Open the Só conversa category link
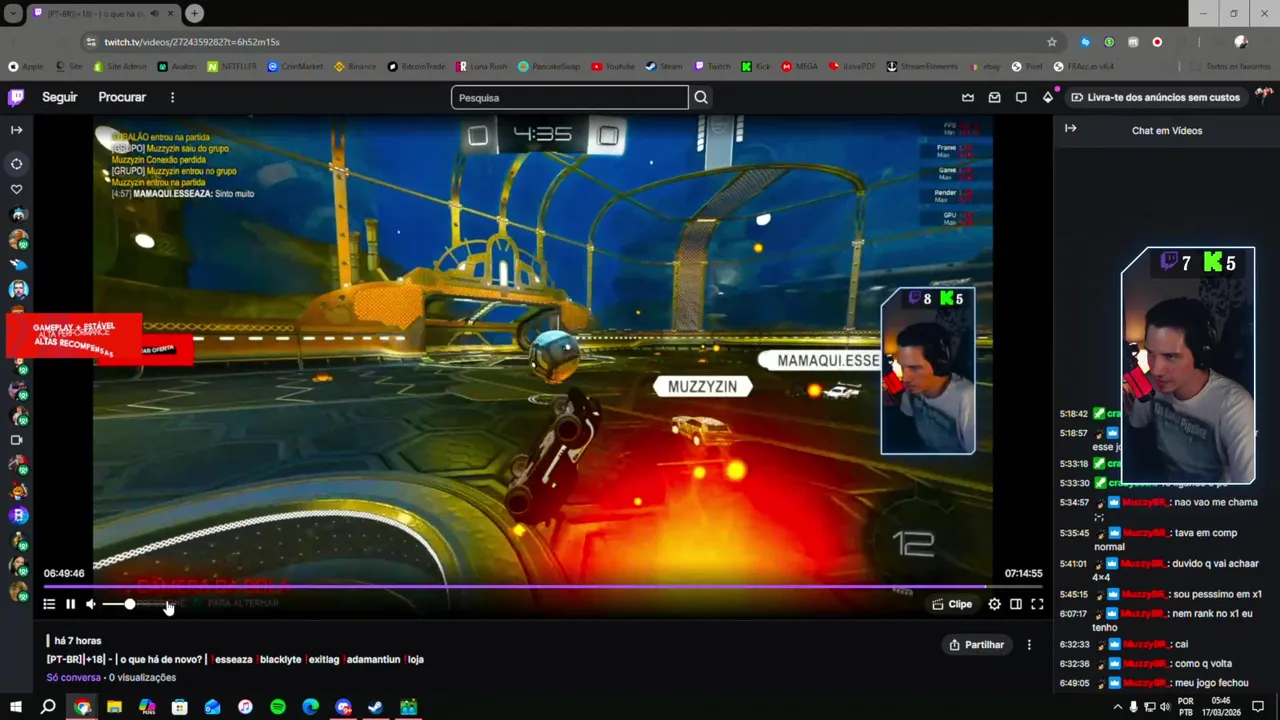This screenshot has width=1280, height=720. click(x=73, y=677)
